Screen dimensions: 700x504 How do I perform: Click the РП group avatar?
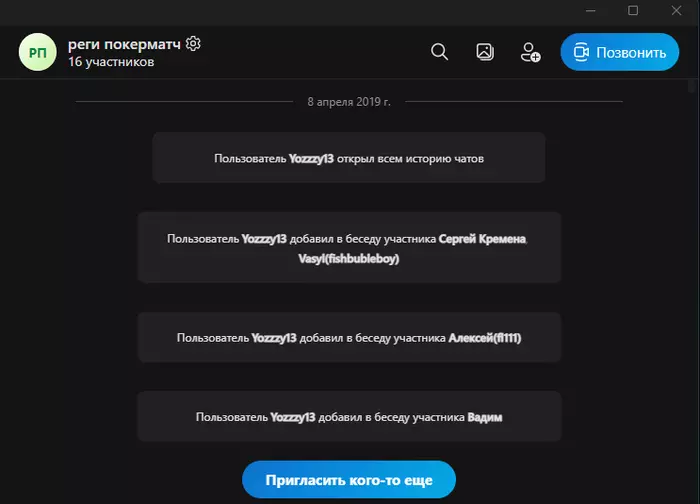point(38,52)
